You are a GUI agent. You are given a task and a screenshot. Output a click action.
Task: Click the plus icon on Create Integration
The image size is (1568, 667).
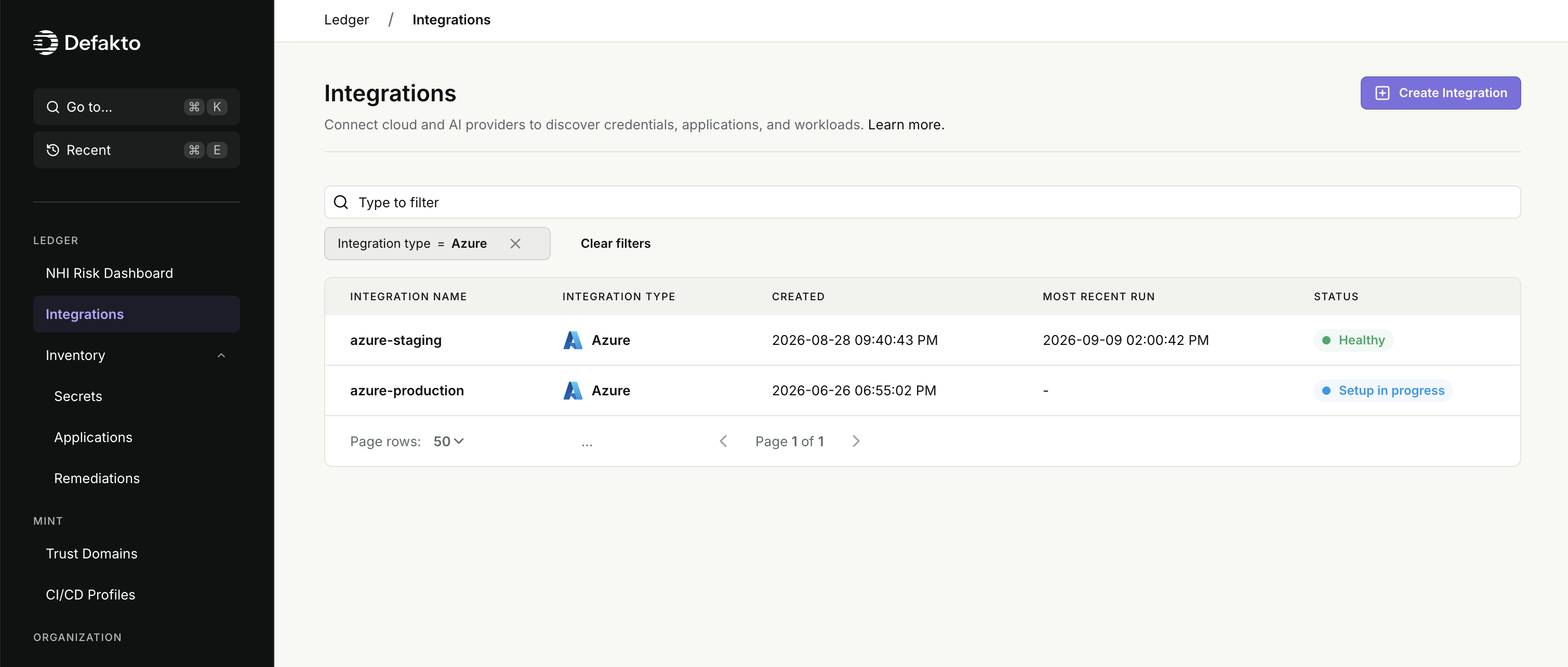pyautogui.click(x=1383, y=93)
